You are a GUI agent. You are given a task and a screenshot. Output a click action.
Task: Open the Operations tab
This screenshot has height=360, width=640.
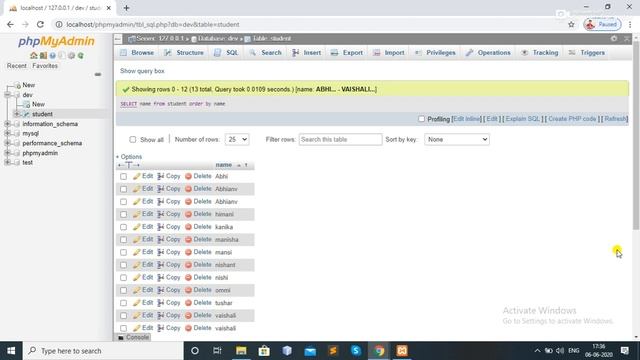coord(489,53)
